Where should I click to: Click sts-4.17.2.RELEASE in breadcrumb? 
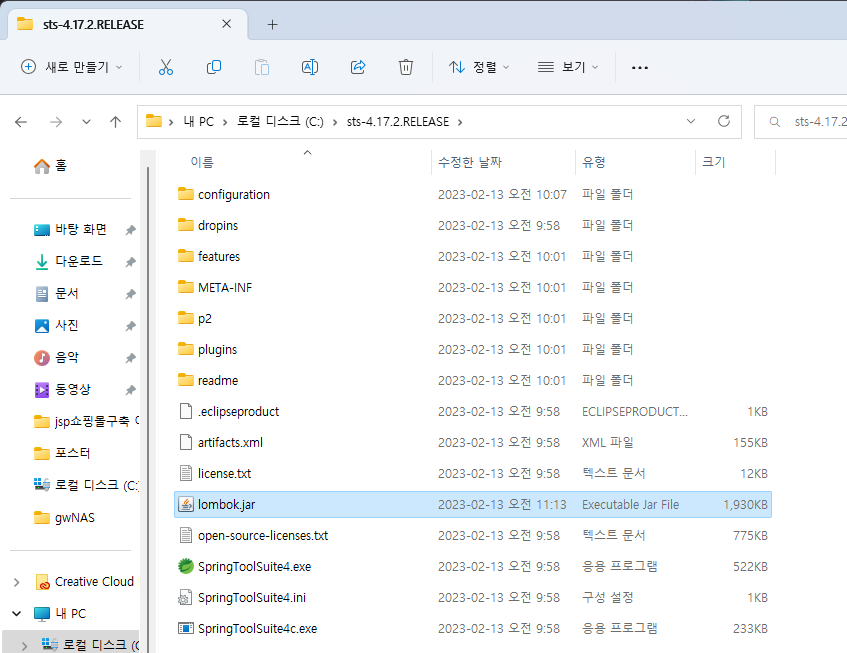[398, 122]
